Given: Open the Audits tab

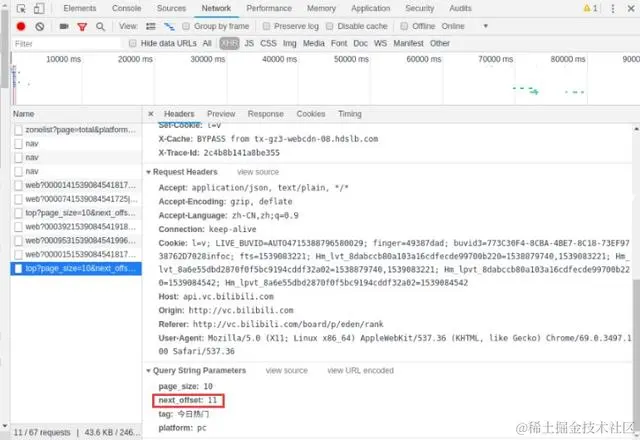Looking at the screenshot, I should (x=460, y=8).
